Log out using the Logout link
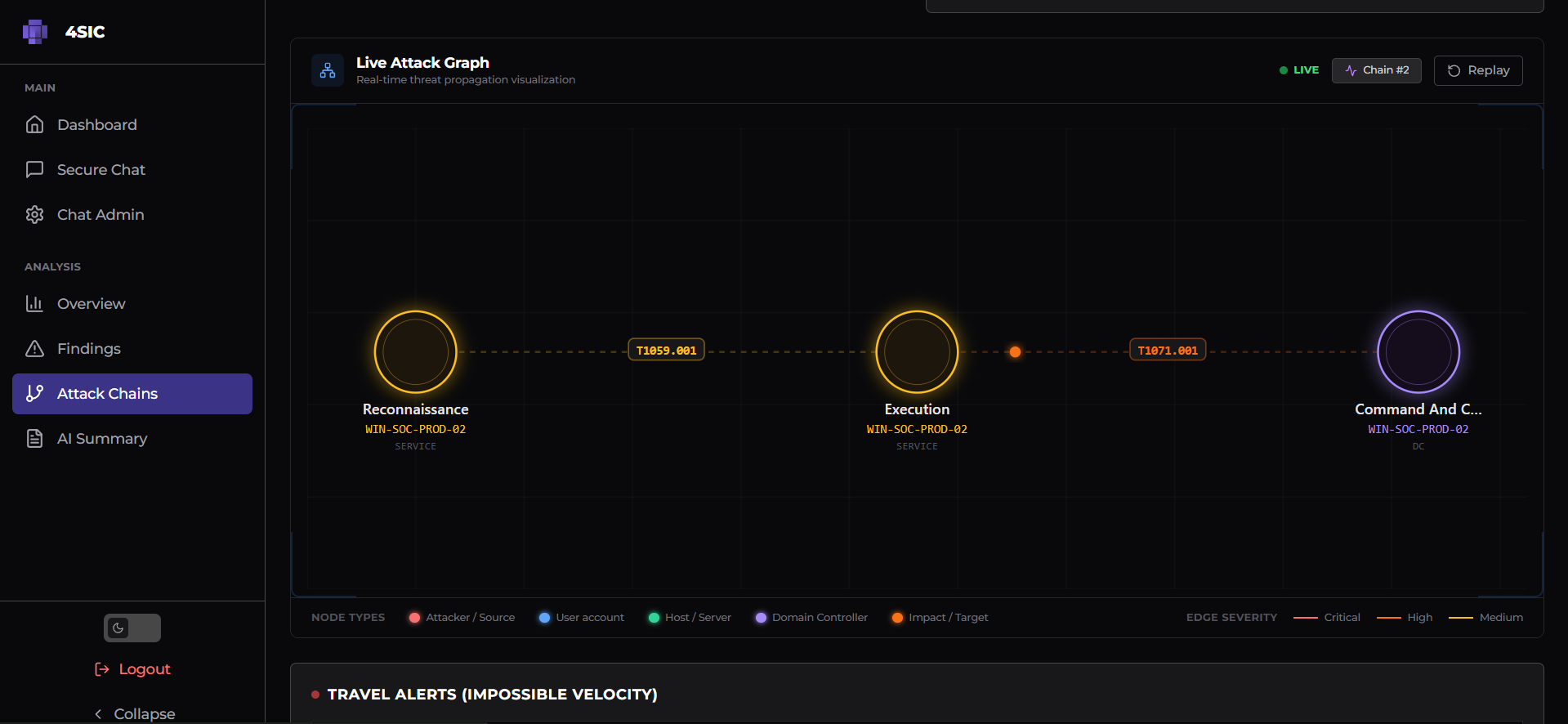Screen dimensions: 1568x724 click(x=132, y=669)
